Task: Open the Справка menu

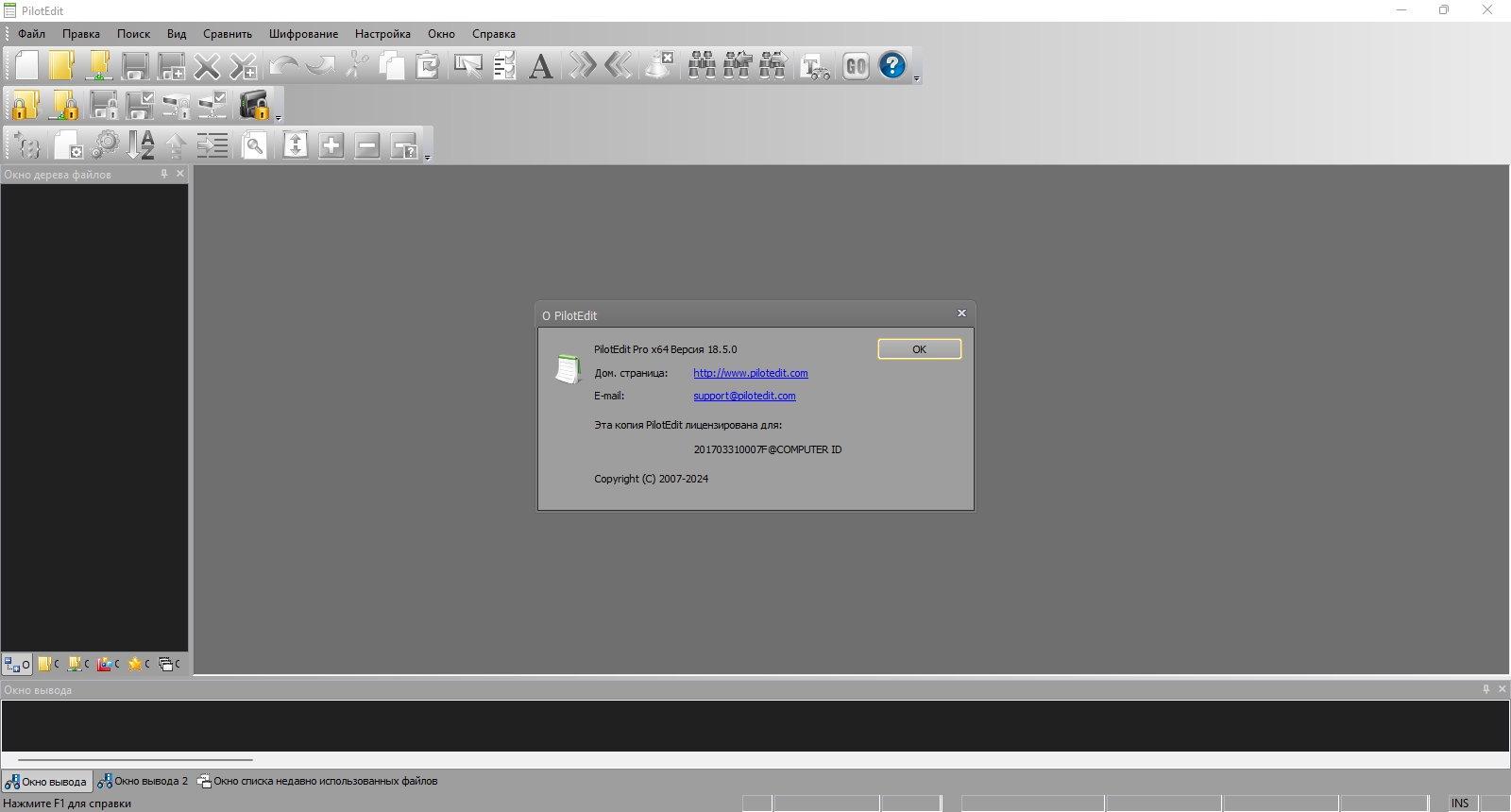Action: click(x=494, y=34)
